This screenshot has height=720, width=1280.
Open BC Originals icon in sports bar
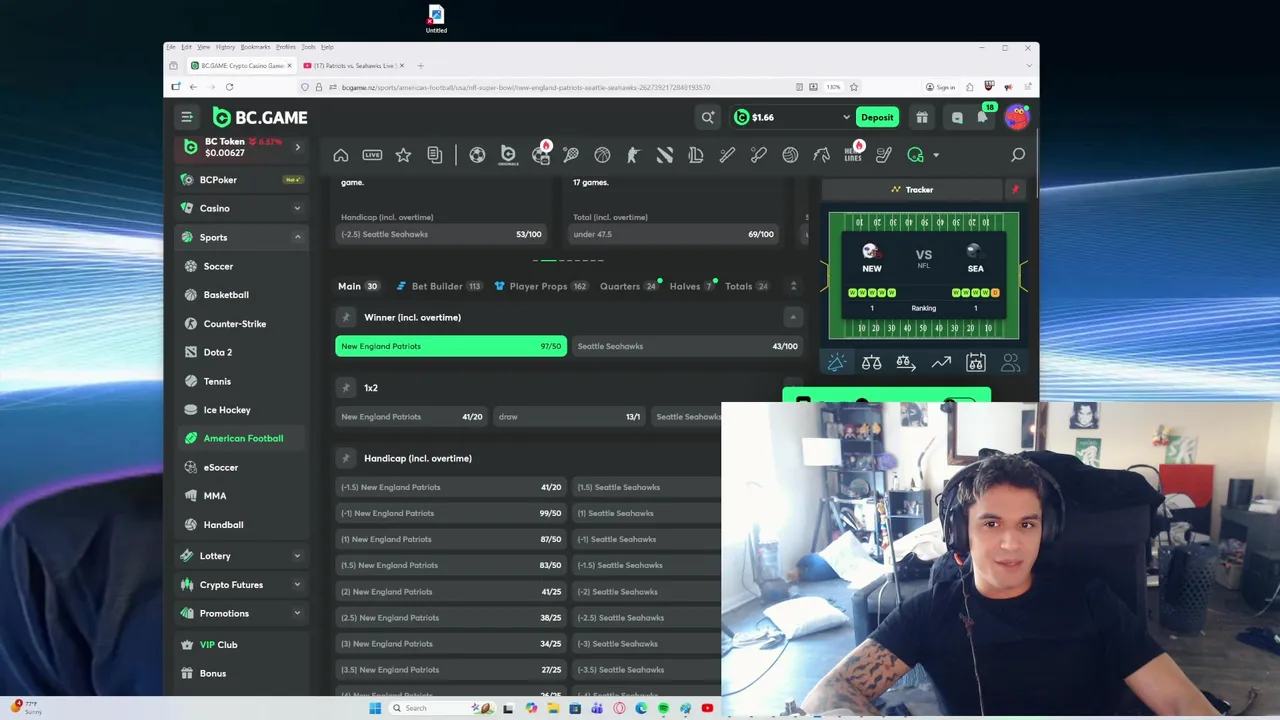[x=508, y=155]
